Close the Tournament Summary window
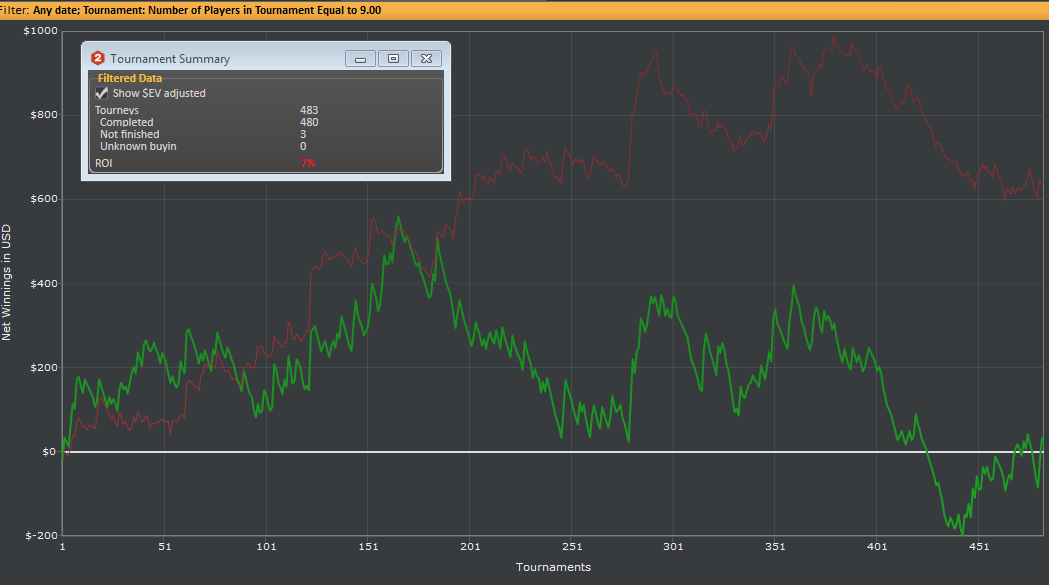 426,59
